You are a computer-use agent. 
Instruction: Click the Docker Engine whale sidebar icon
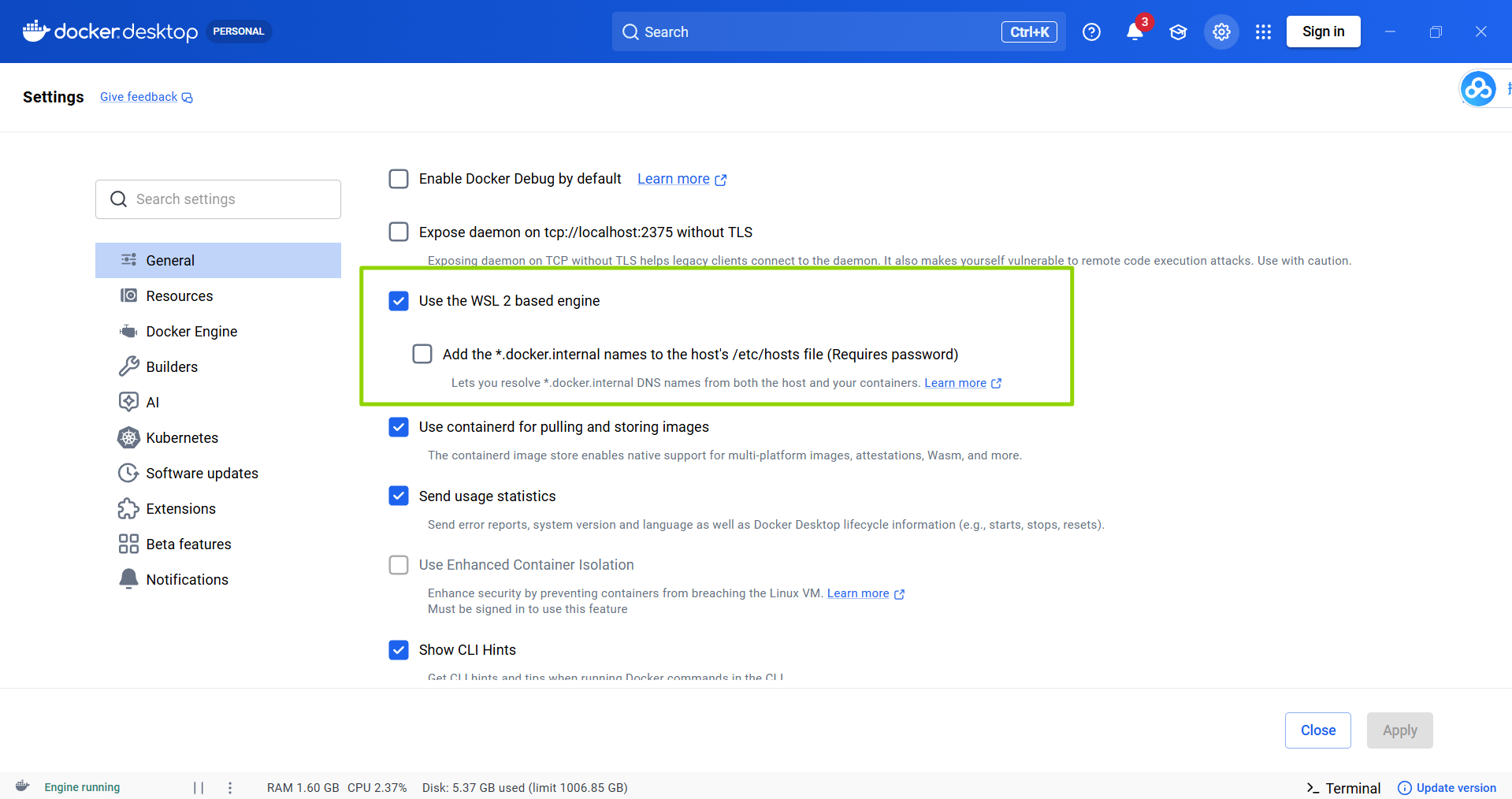128,331
